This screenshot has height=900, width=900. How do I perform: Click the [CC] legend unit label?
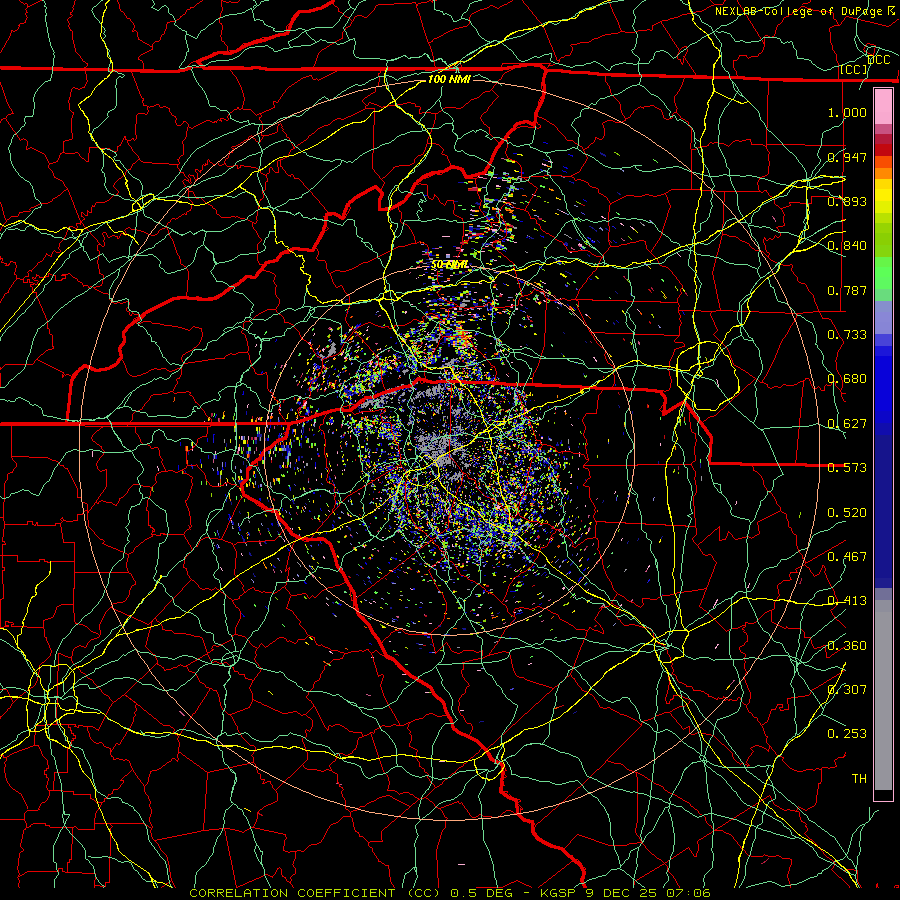(x=854, y=69)
